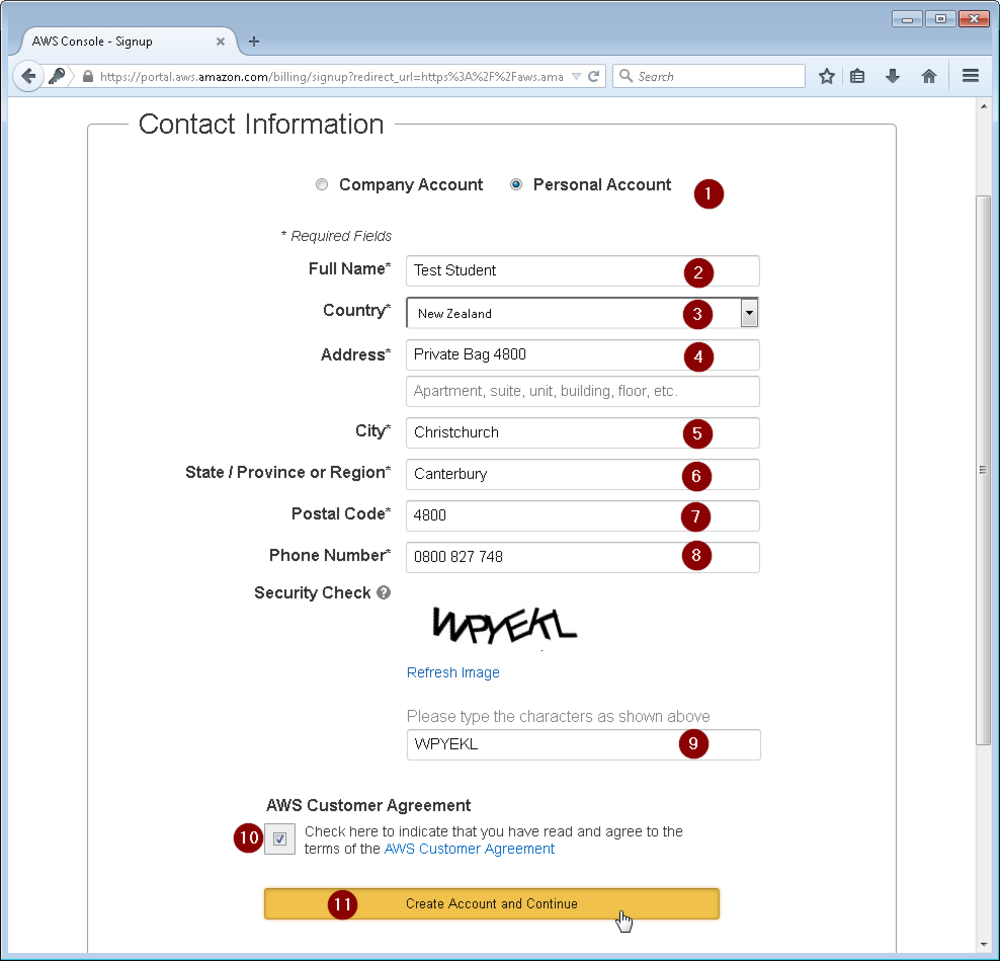Reload the page with refresh icon
Screen dimensions: 1000x961
coord(594,77)
